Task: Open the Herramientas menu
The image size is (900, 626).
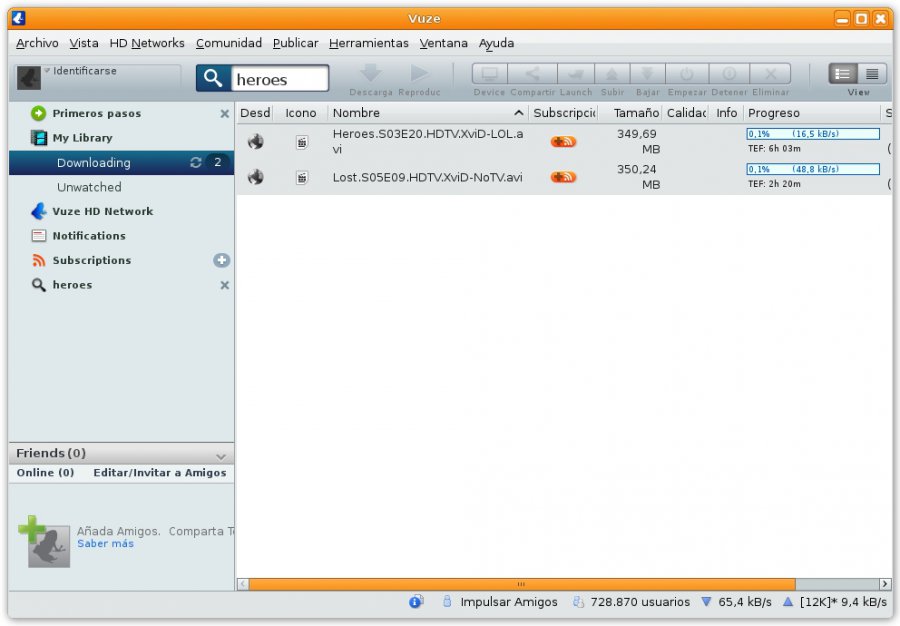Action: [x=368, y=43]
